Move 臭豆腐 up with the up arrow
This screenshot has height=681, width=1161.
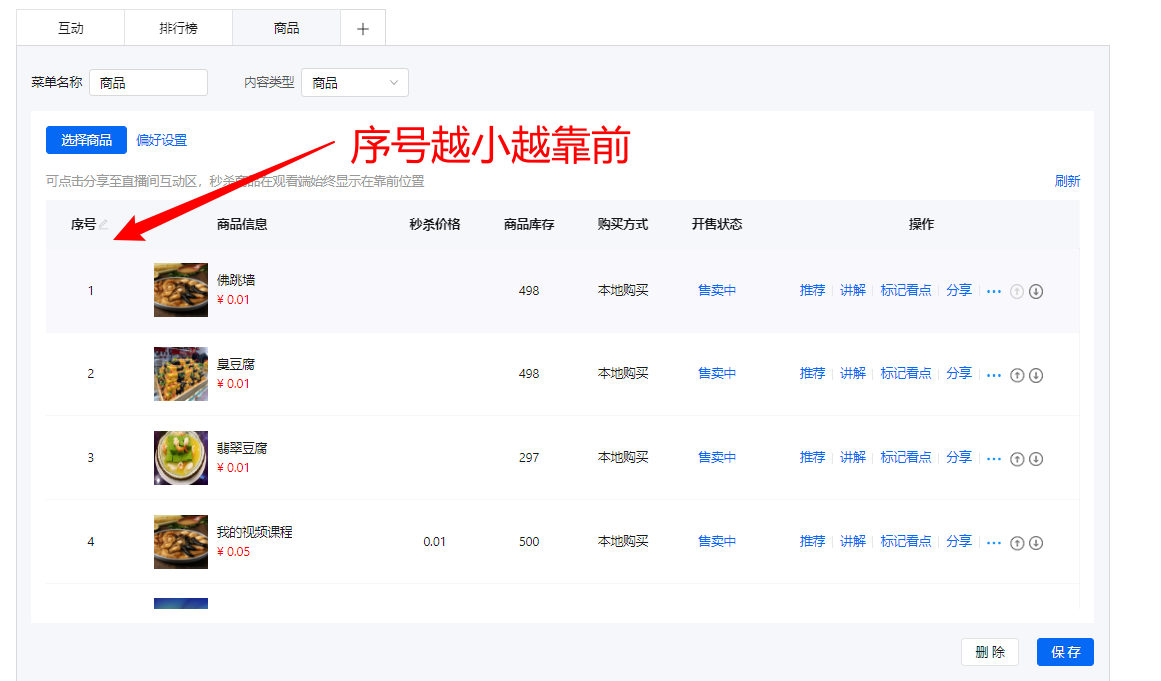point(1017,376)
